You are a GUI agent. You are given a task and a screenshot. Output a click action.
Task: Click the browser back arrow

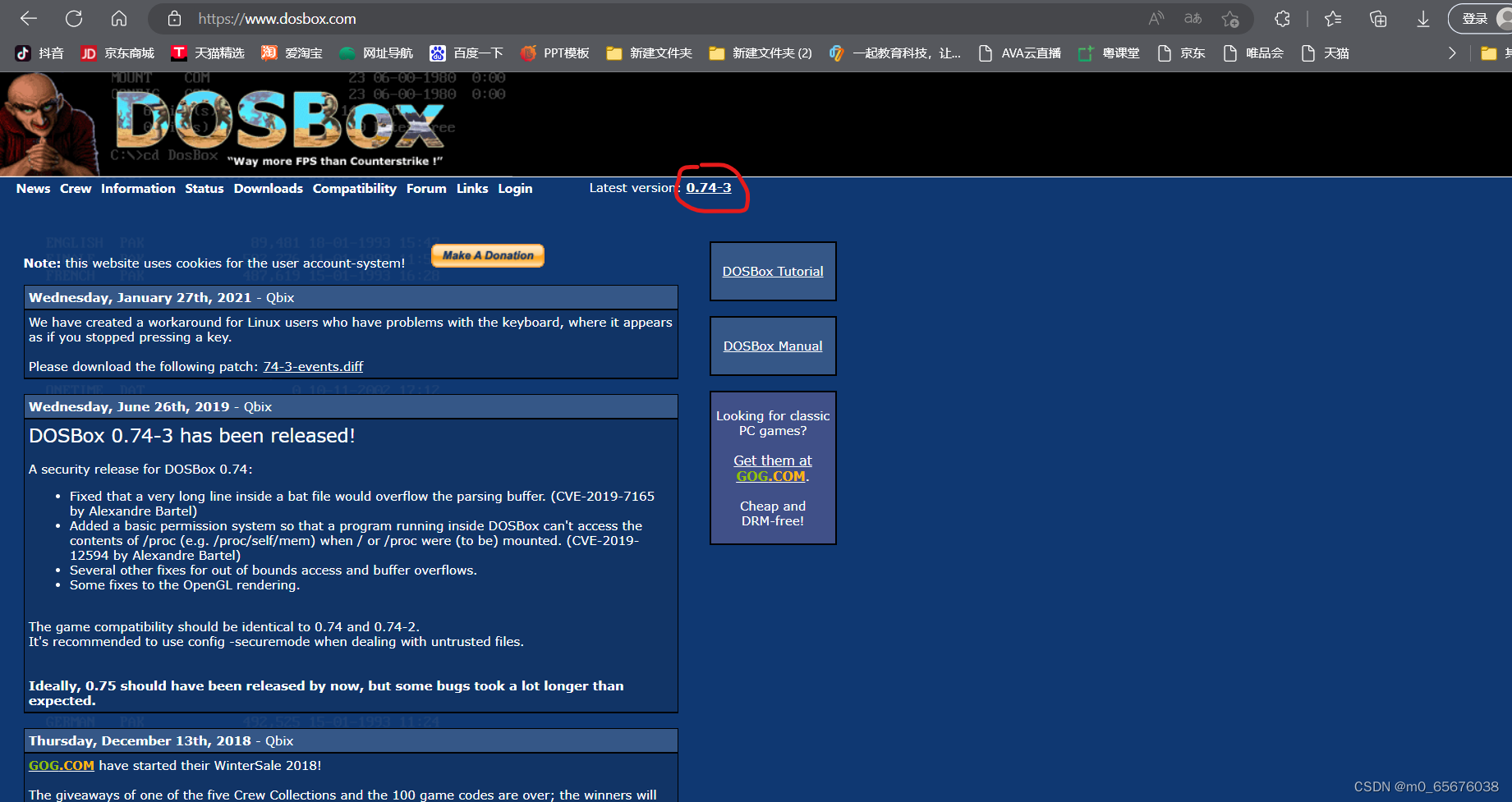pyautogui.click(x=29, y=18)
